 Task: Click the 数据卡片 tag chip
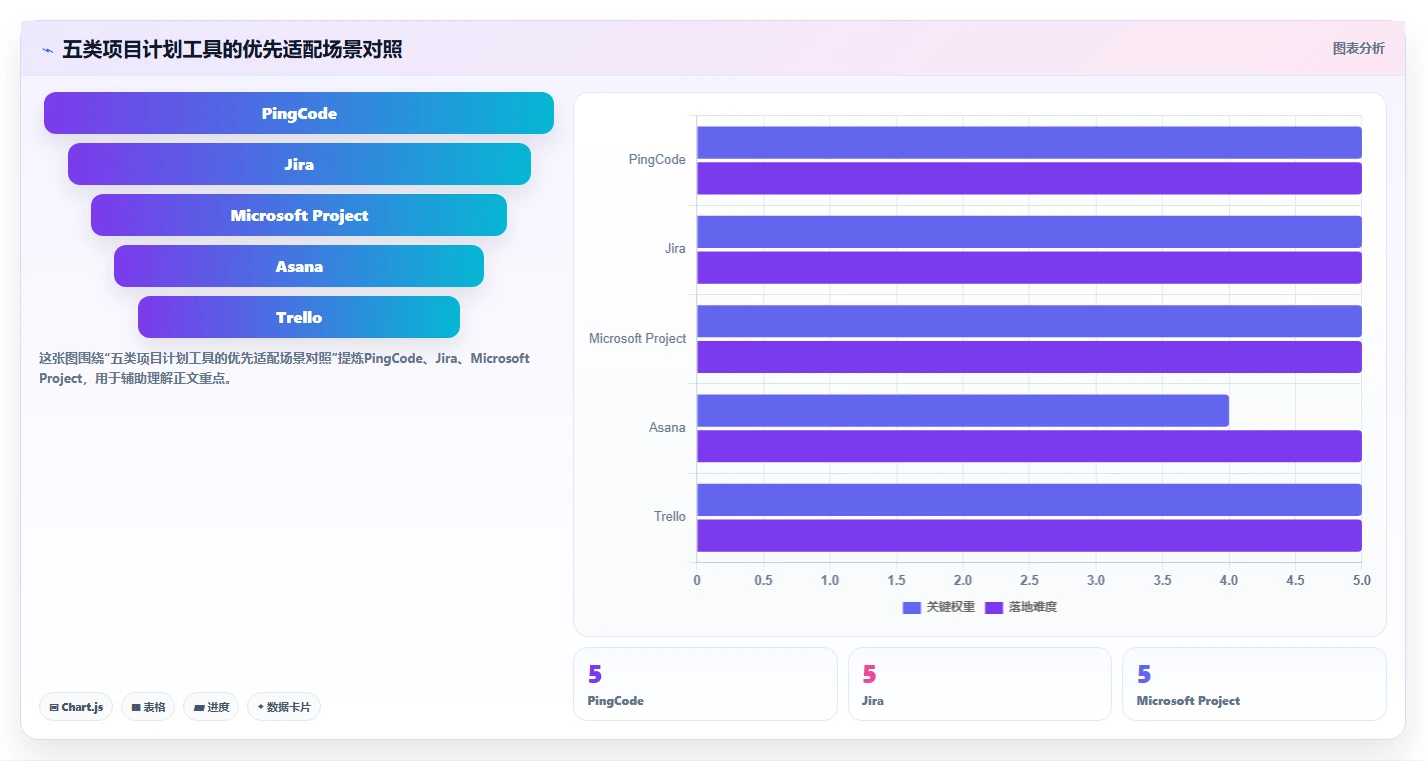284,707
